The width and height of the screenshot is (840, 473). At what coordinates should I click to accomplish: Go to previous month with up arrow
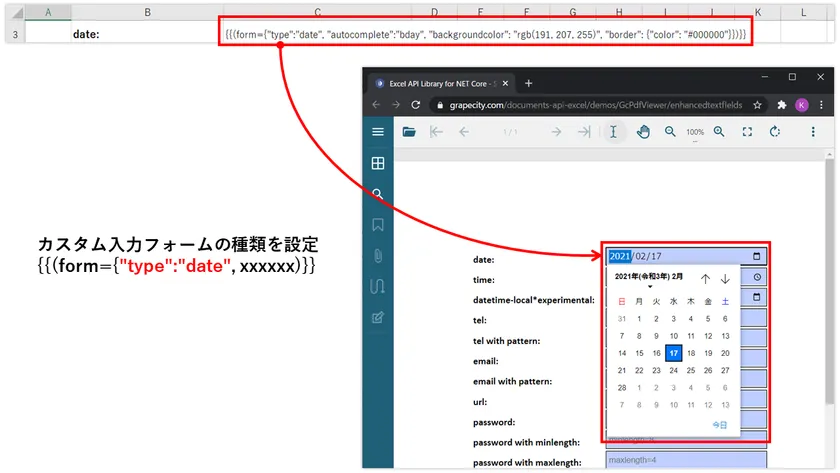(705, 279)
